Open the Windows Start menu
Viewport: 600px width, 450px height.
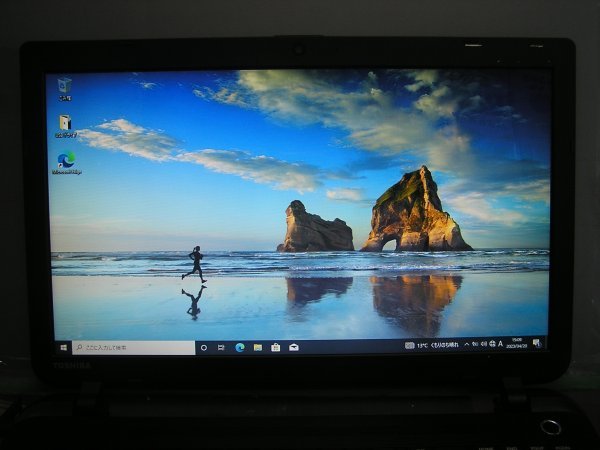click(64, 347)
